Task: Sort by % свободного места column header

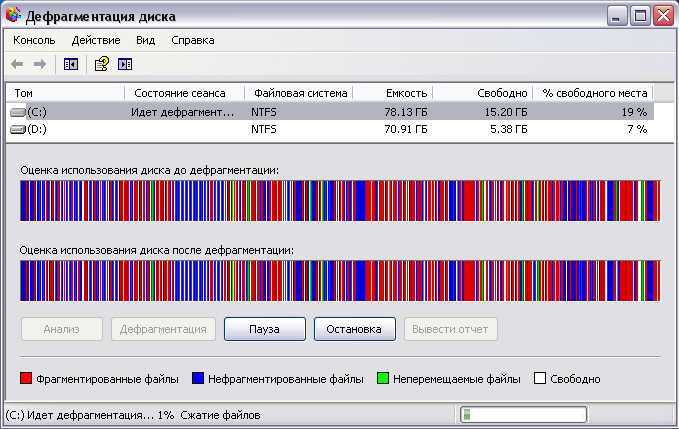Action: (593, 93)
